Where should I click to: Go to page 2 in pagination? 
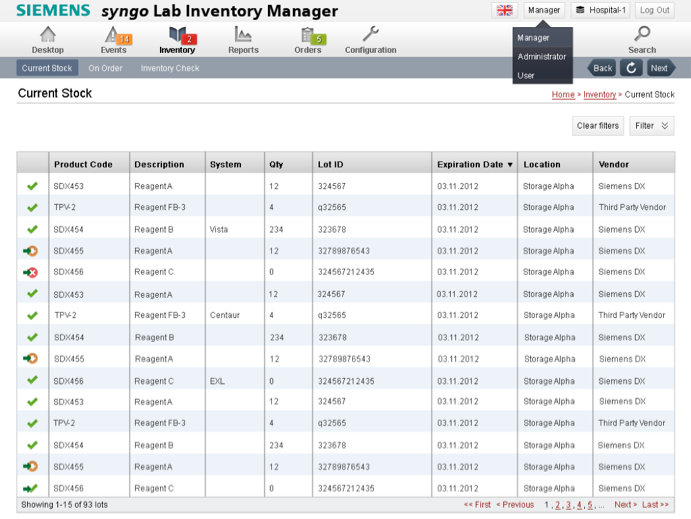pos(557,505)
